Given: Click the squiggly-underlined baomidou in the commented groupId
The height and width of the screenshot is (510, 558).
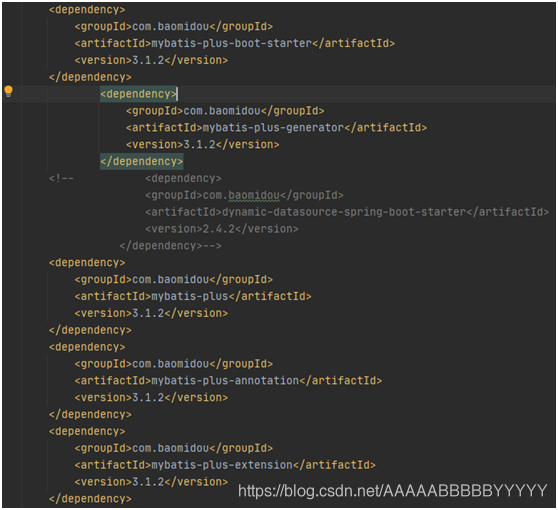Looking at the screenshot, I should pyautogui.click(x=254, y=195).
